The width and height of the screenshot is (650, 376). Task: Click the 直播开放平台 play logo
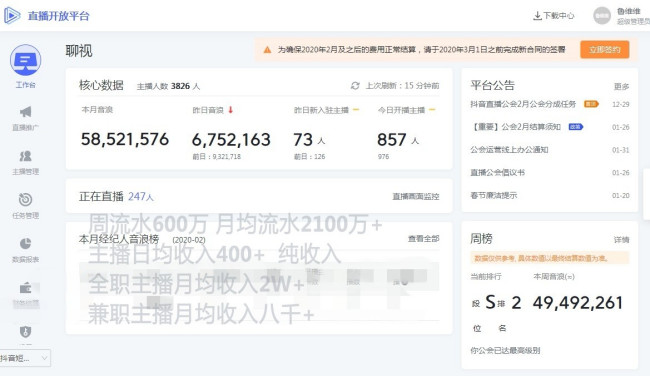click(x=12, y=16)
